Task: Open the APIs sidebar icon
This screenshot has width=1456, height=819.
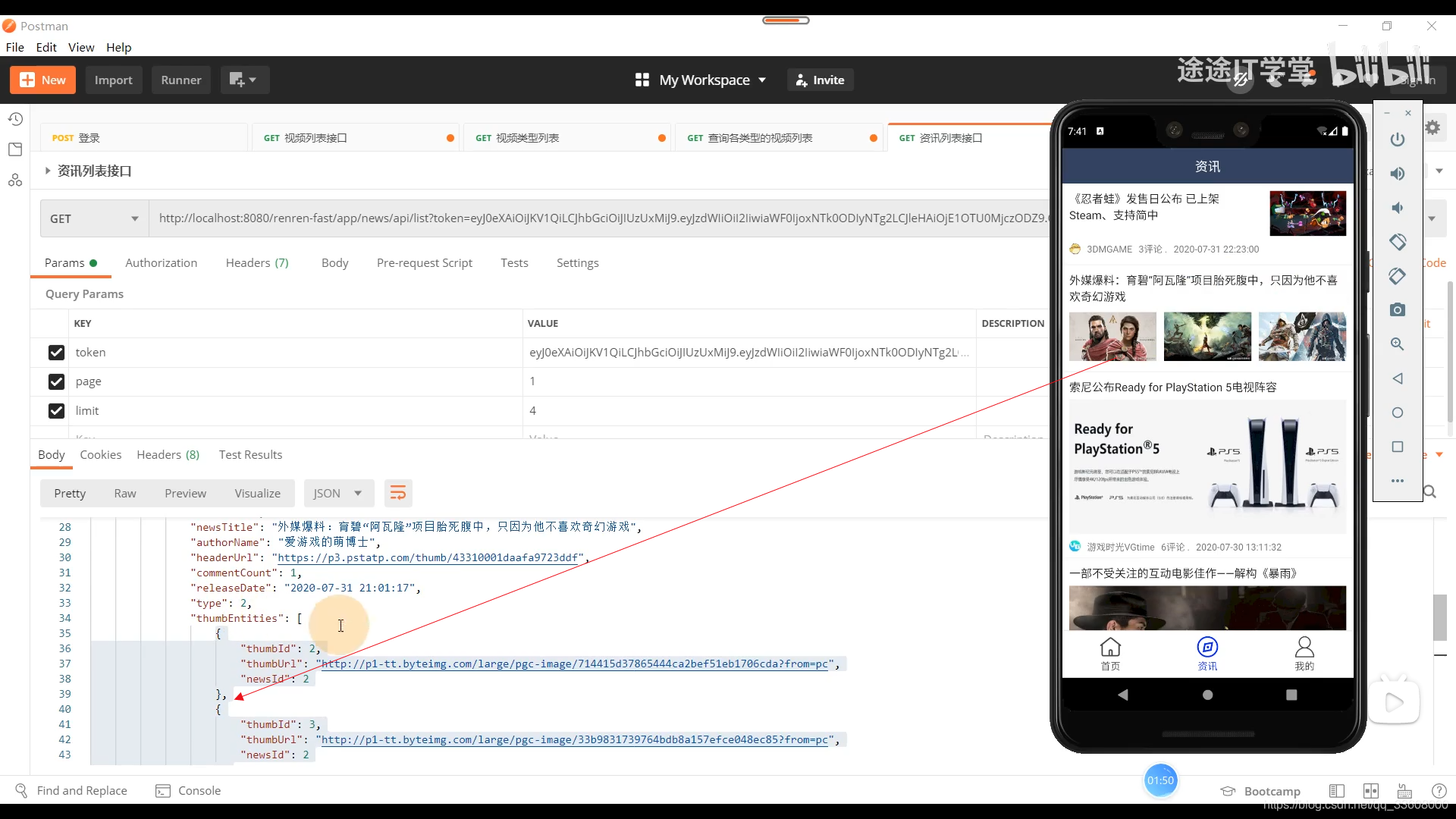Action: click(x=15, y=180)
